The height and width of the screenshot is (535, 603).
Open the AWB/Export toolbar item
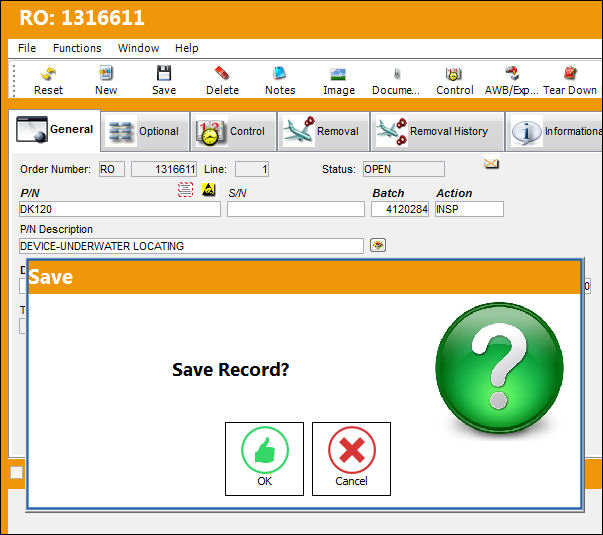(512, 81)
